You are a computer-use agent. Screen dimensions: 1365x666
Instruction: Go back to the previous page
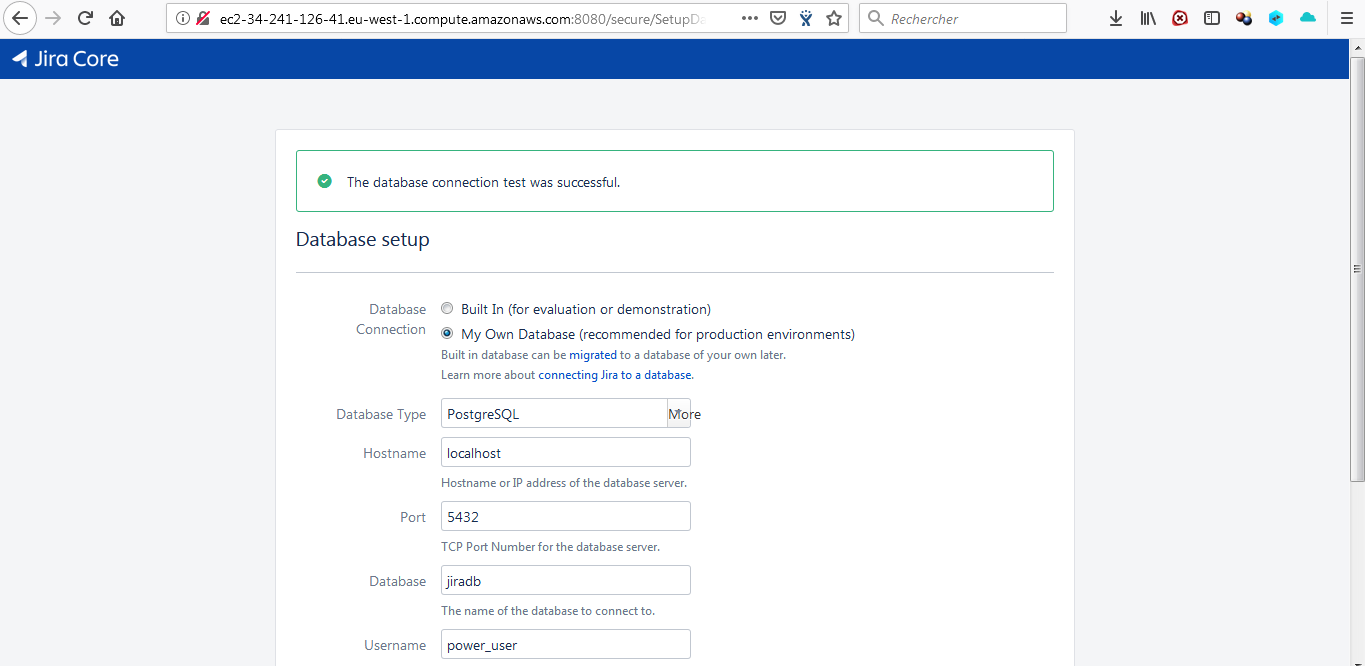pos(20,18)
